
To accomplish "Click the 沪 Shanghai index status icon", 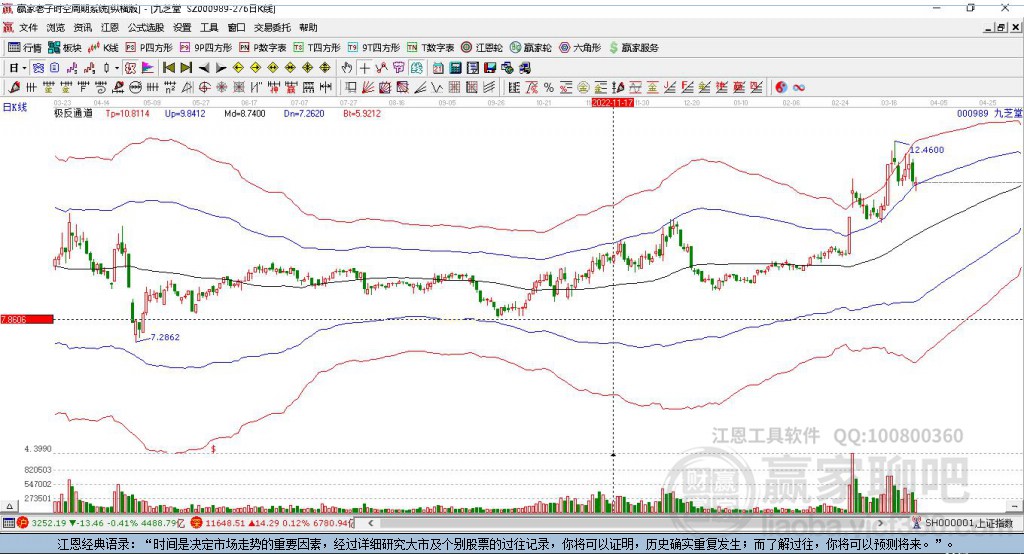I will pos(22,523).
